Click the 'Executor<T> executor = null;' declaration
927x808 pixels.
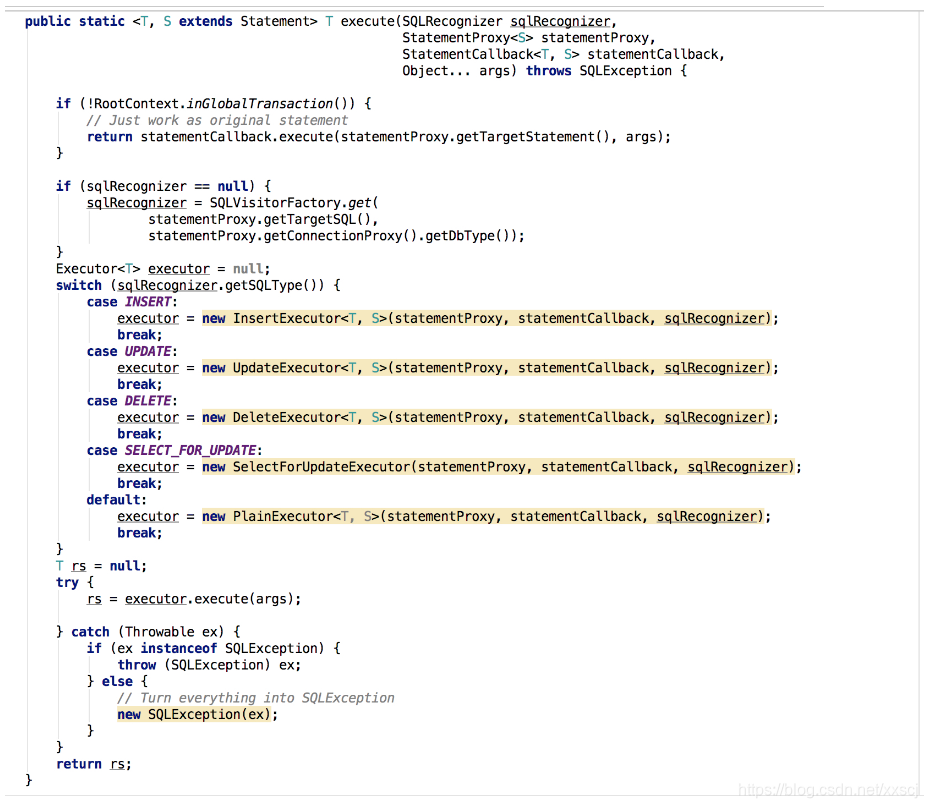pos(163,269)
